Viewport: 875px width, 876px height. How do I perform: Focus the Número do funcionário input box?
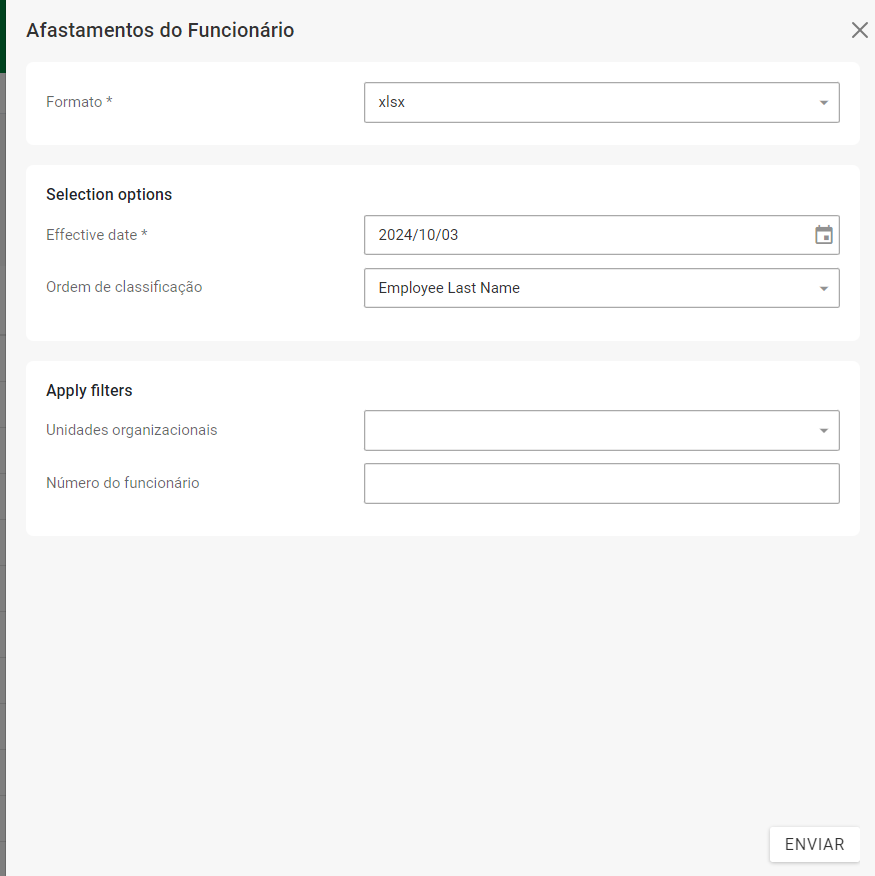(601, 483)
